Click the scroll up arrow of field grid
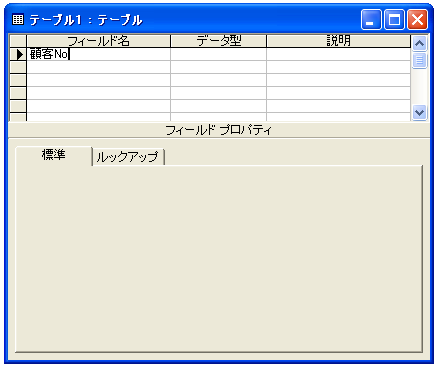 [419, 43]
